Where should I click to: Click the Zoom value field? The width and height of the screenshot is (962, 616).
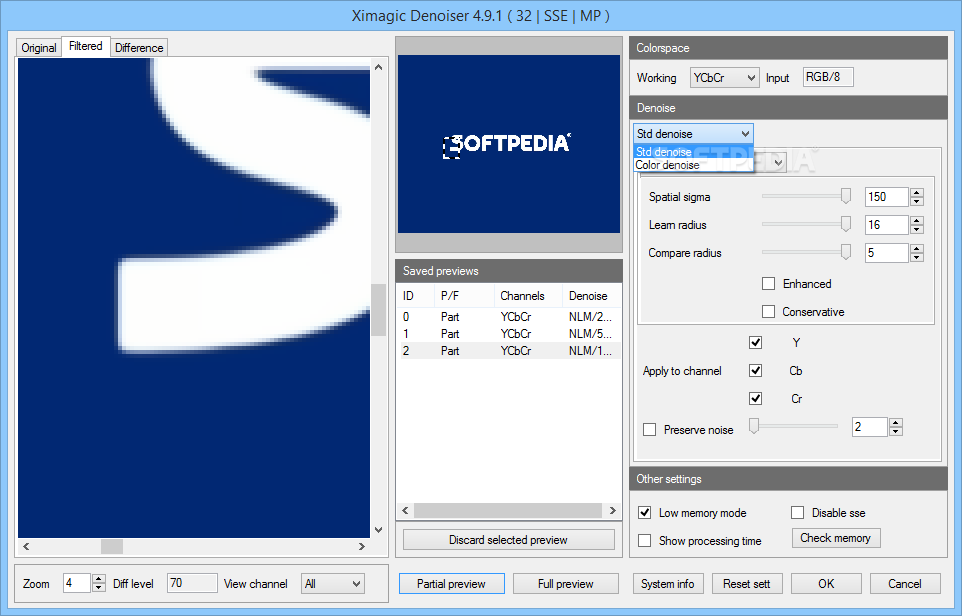point(77,583)
